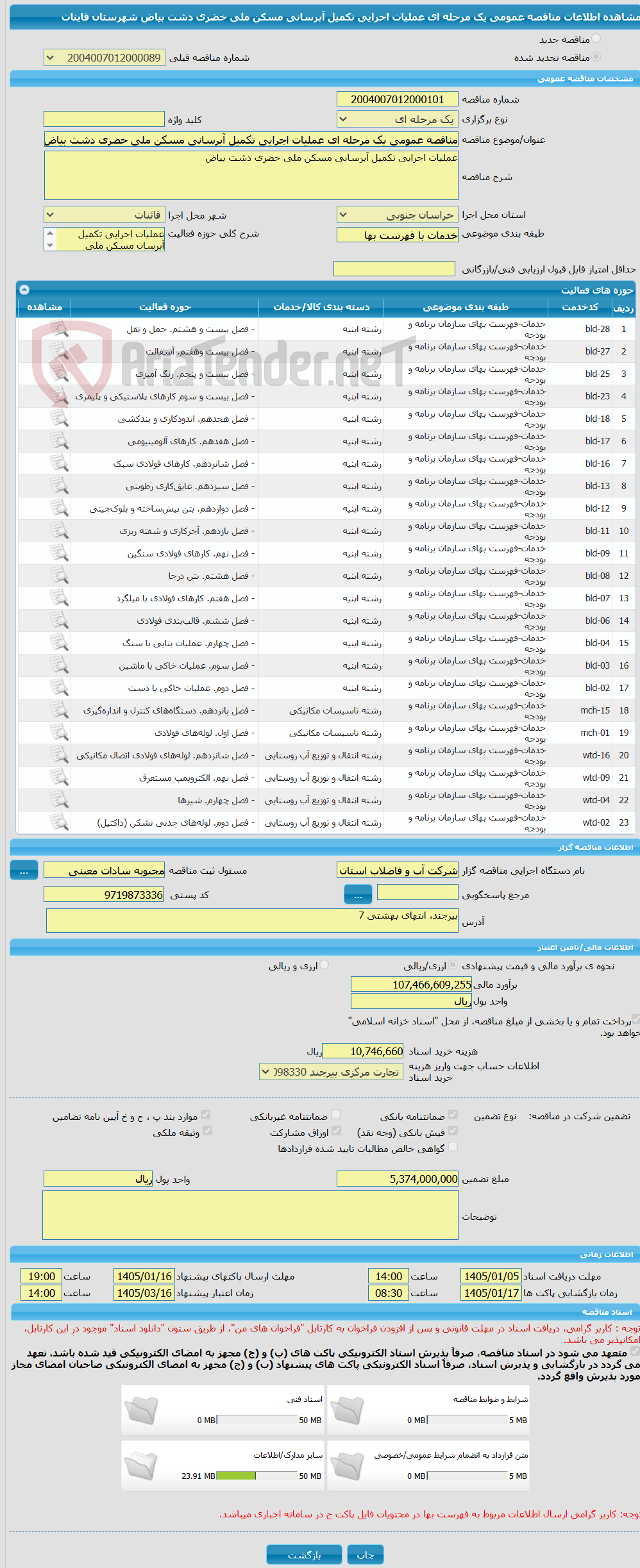This screenshot has height=1568, width=640.
Task: Open view icon for row bld-11
Action: click(59, 531)
